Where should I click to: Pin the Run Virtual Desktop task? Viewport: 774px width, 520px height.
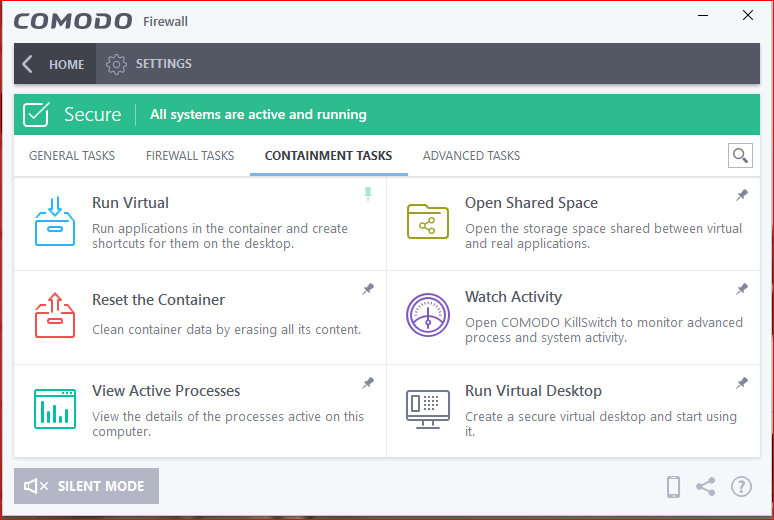click(x=741, y=383)
